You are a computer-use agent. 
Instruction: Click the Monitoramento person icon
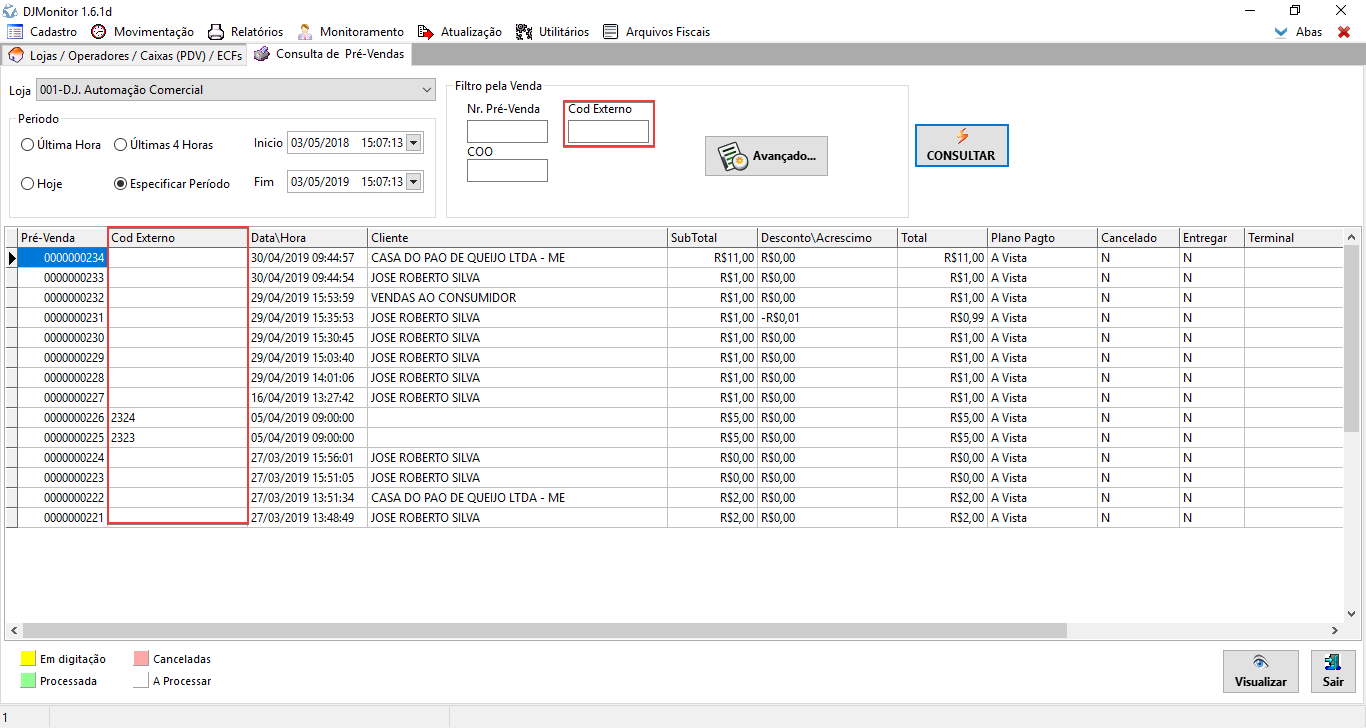[x=304, y=32]
